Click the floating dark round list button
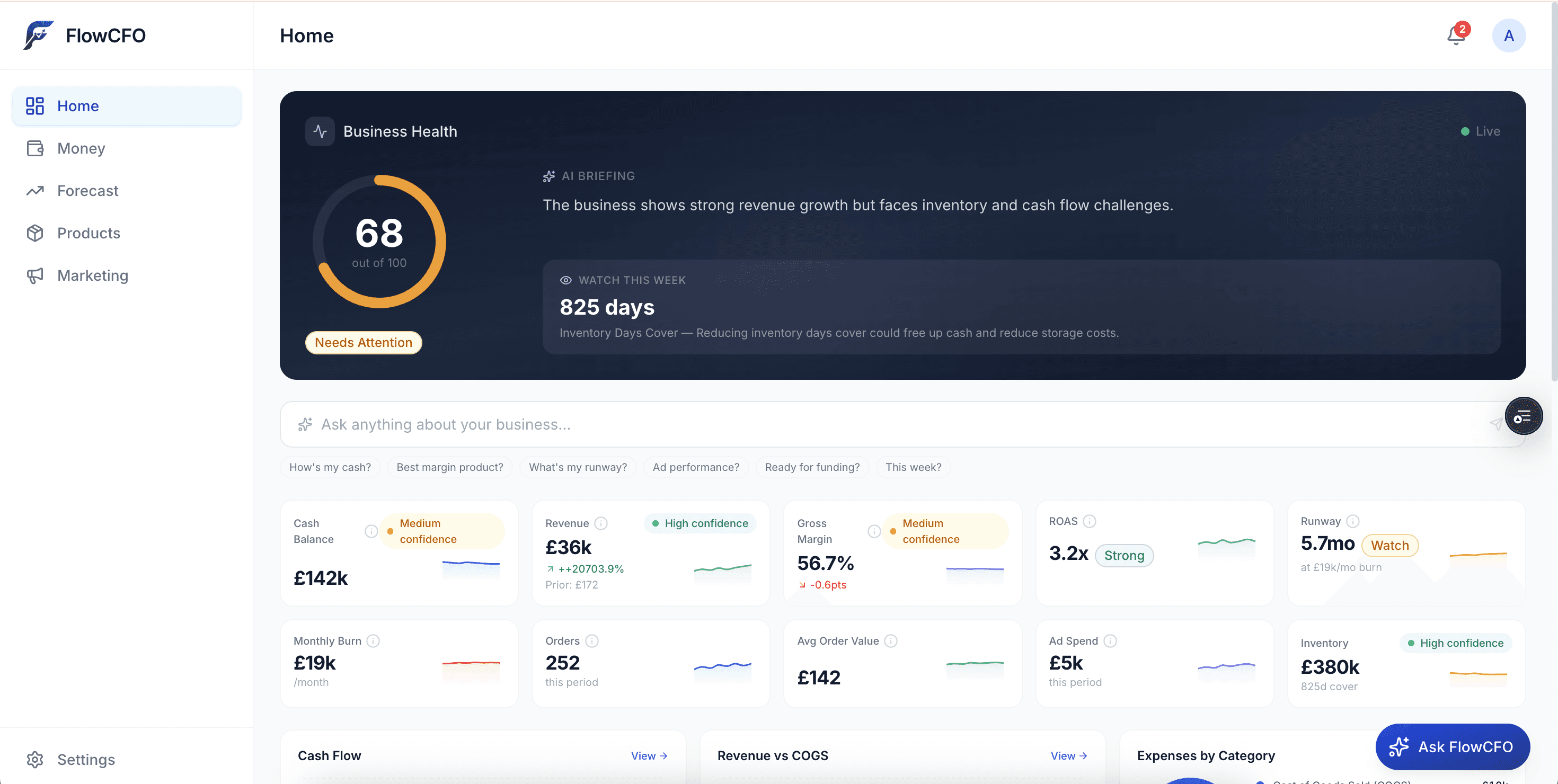 coord(1523,416)
